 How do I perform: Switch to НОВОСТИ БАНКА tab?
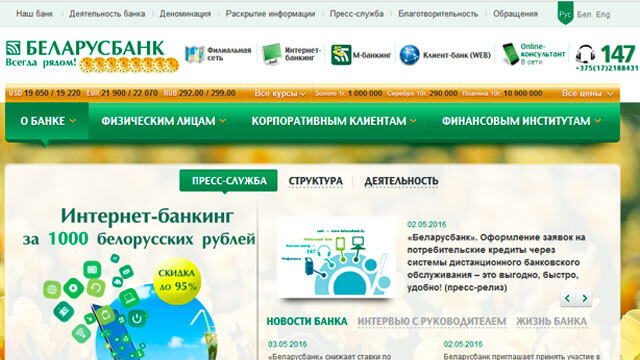307,322
